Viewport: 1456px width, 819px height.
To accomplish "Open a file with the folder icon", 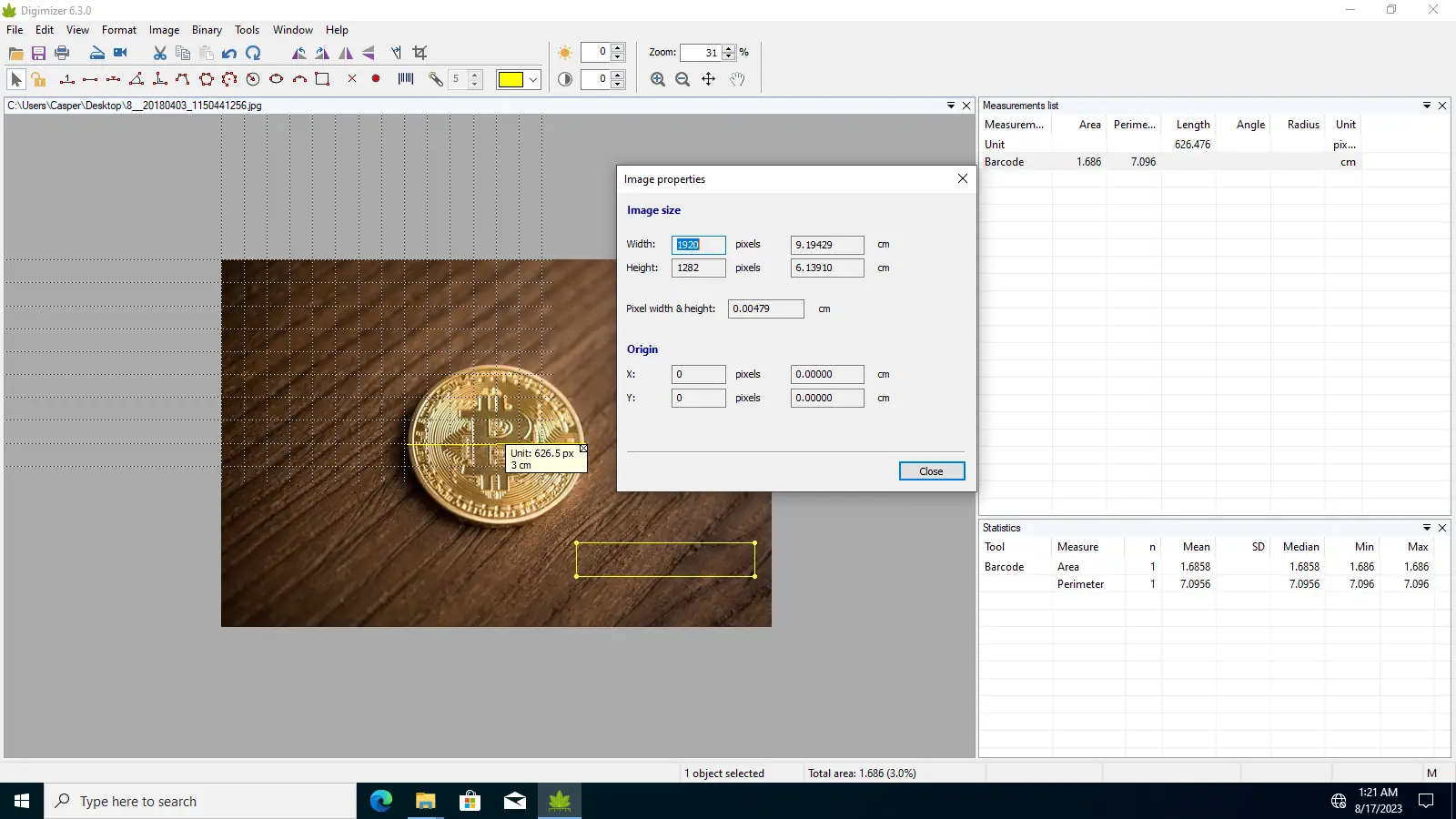I will click(x=16, y=54).
